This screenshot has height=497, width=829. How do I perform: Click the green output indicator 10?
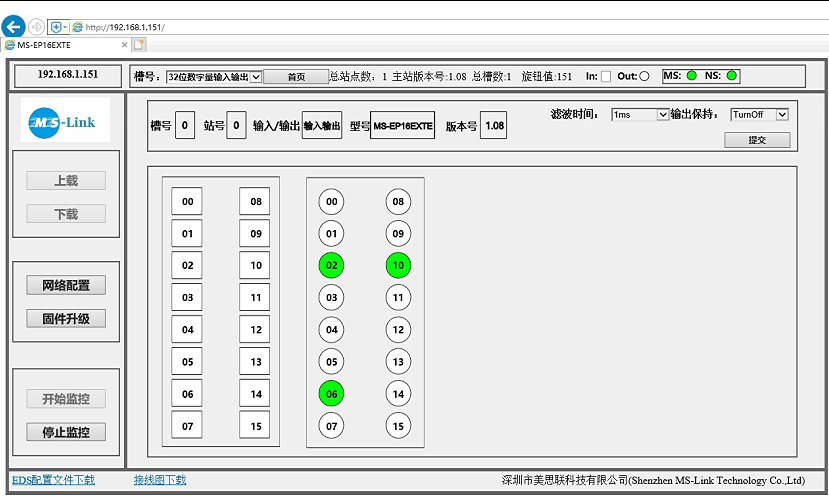pos(398,265)
